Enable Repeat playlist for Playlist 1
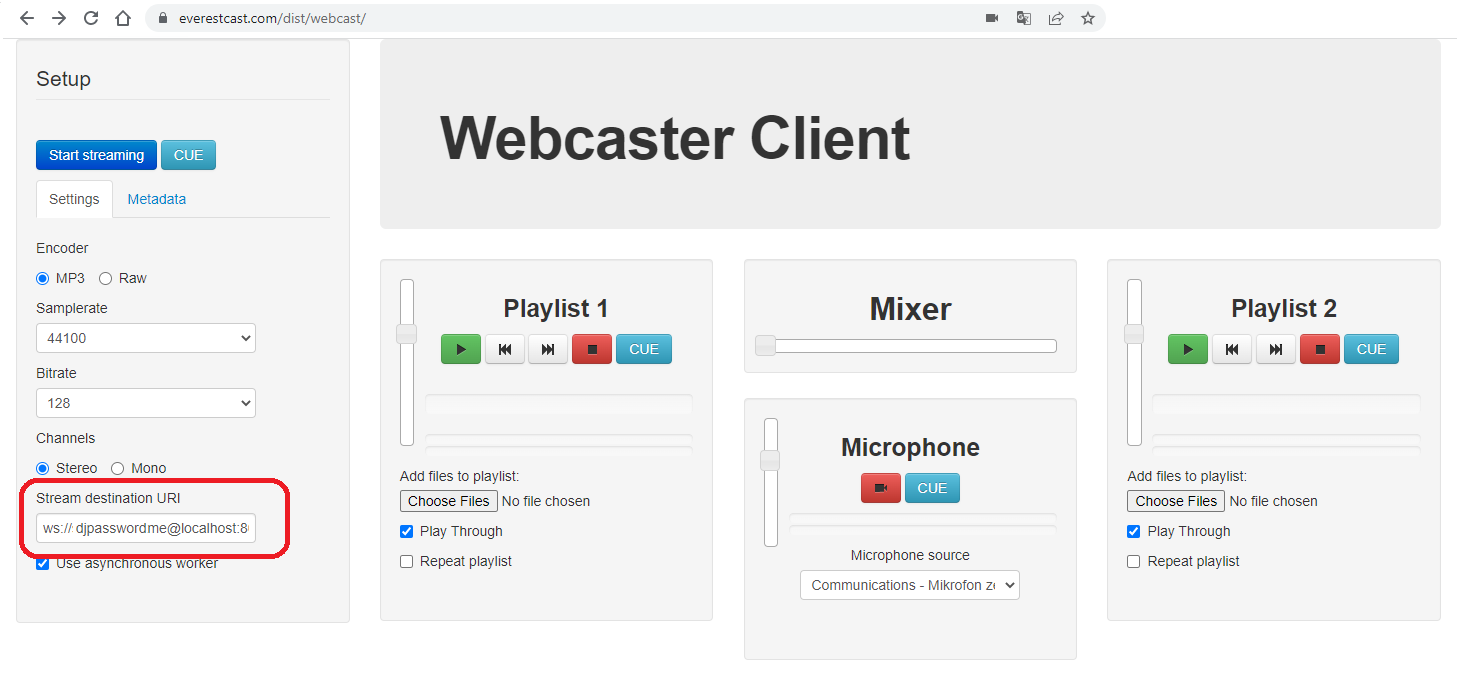The width and height of the screenshot is (1457, 681). pyautogui.click(x=407, y=561)
